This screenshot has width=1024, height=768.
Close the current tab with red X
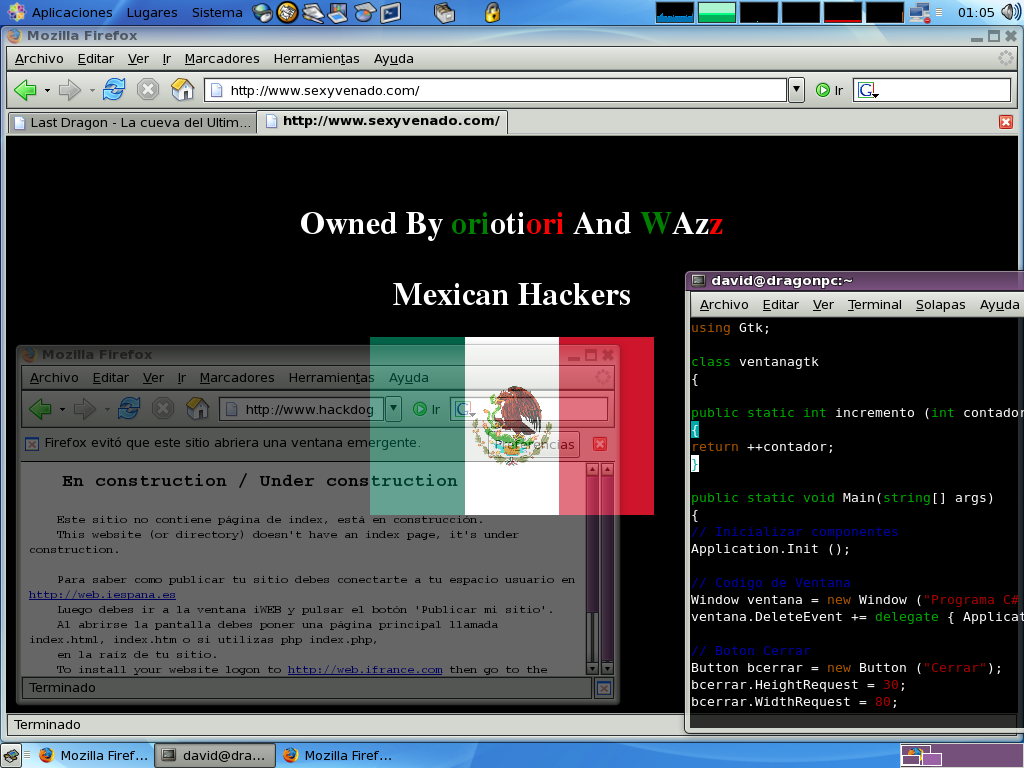[1006, 122]
